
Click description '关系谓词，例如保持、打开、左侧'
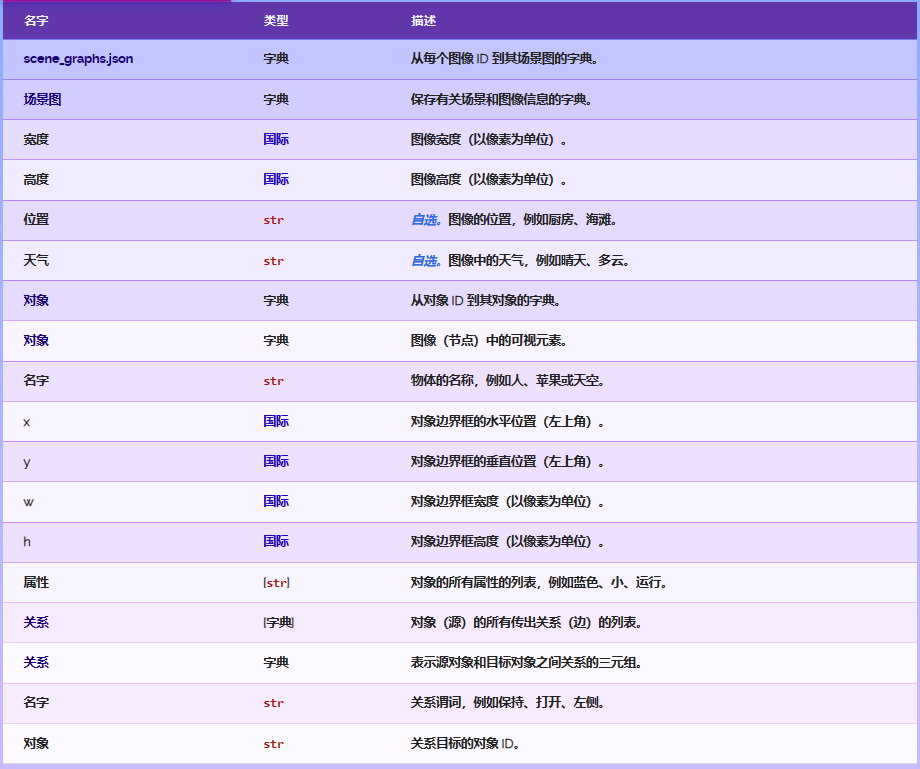click(x=507, y=702)
